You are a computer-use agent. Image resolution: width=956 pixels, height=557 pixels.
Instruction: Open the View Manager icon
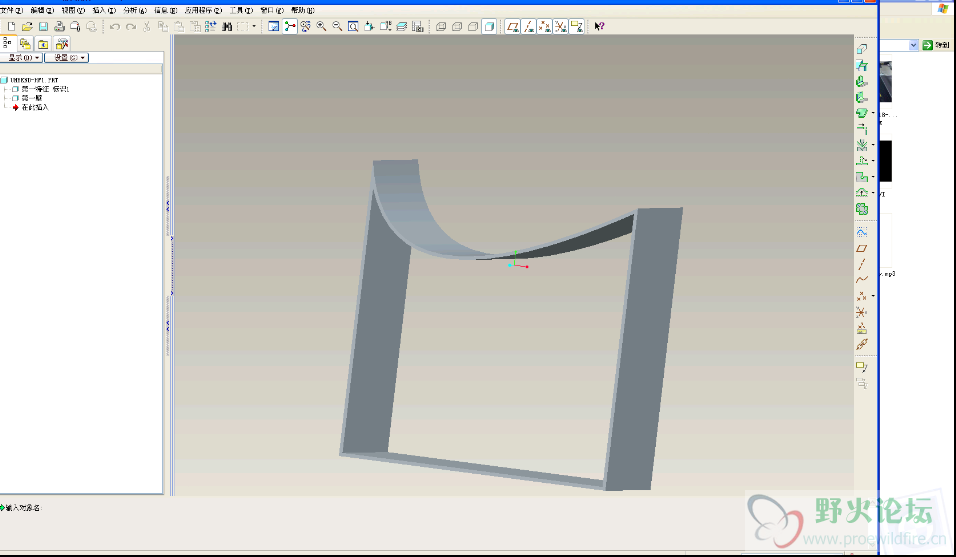(x=418, y=26)
